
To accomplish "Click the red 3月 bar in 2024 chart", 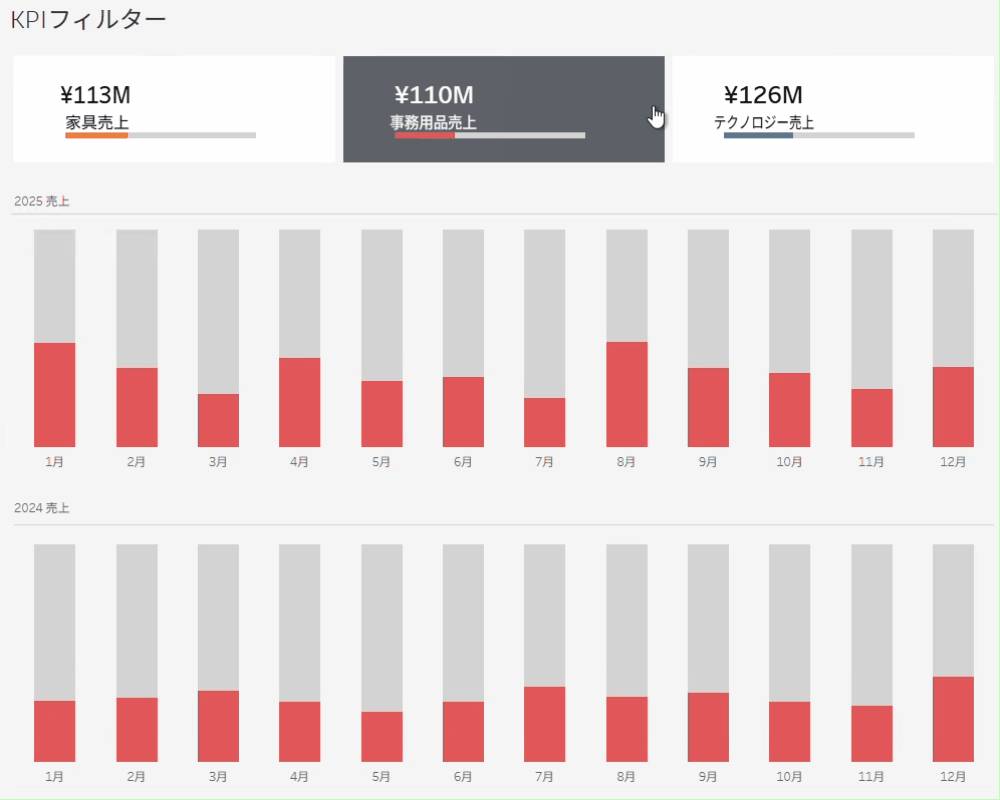I will pos(218,726).
